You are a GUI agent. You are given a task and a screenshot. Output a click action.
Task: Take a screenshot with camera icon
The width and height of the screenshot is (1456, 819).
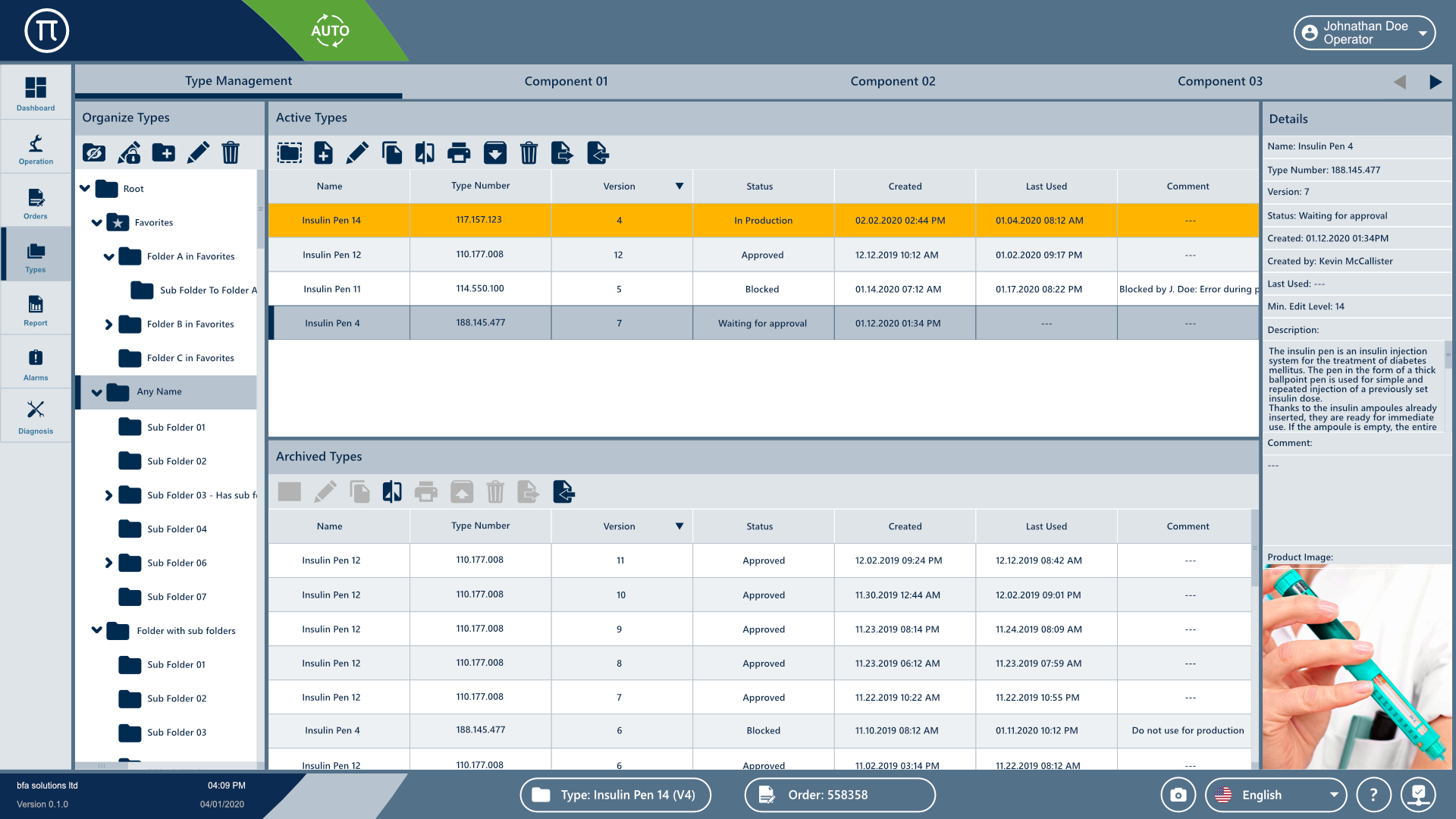(1178, 795)
